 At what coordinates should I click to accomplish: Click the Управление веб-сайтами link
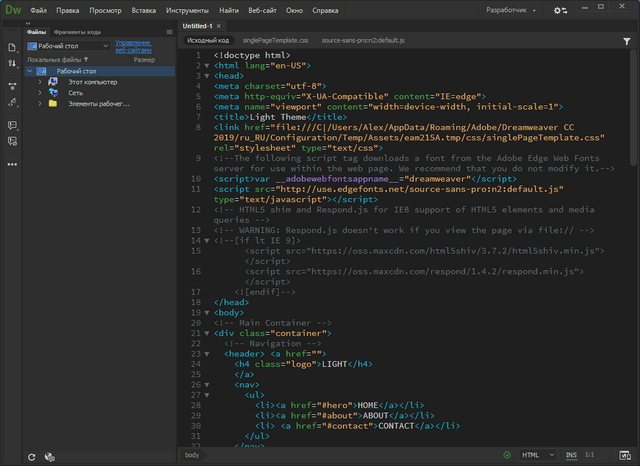pos(134,46)
